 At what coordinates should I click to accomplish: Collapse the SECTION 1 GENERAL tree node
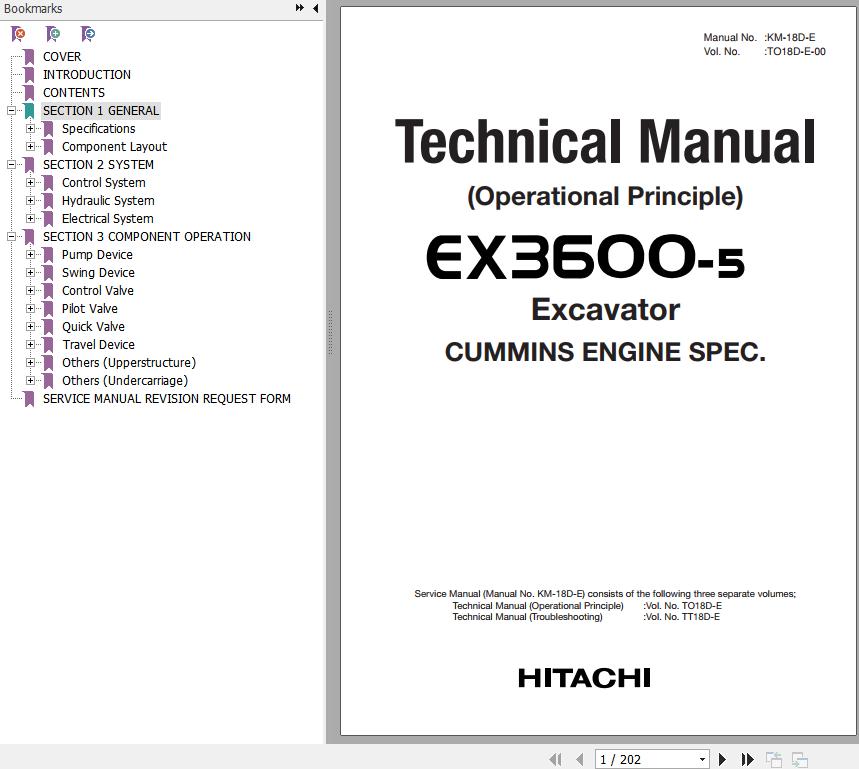(x=11, y=111)
